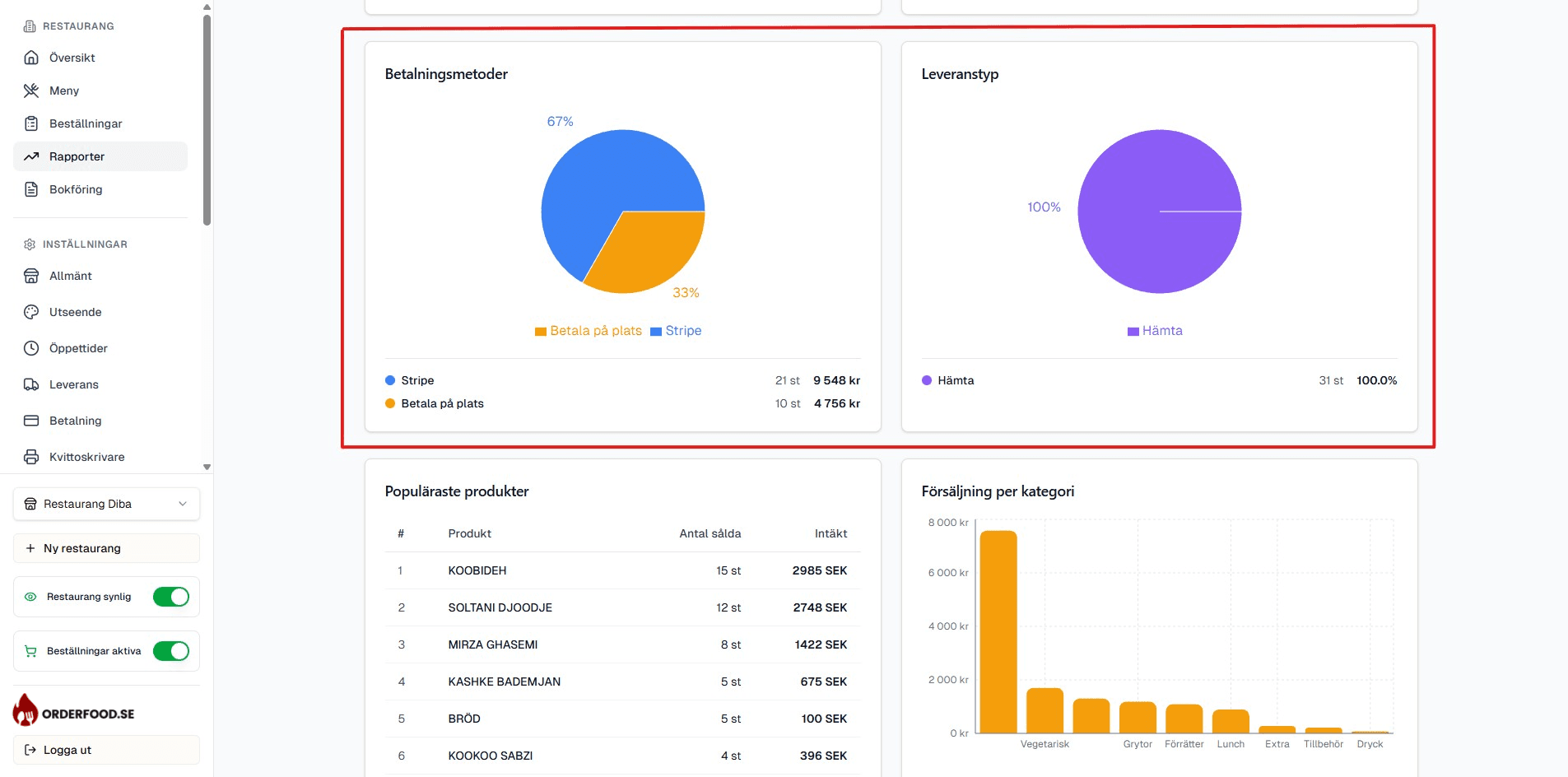Go to the Betalning settings page
Image resolution: width=1568 pixels, height=777 pixels.
75,421
